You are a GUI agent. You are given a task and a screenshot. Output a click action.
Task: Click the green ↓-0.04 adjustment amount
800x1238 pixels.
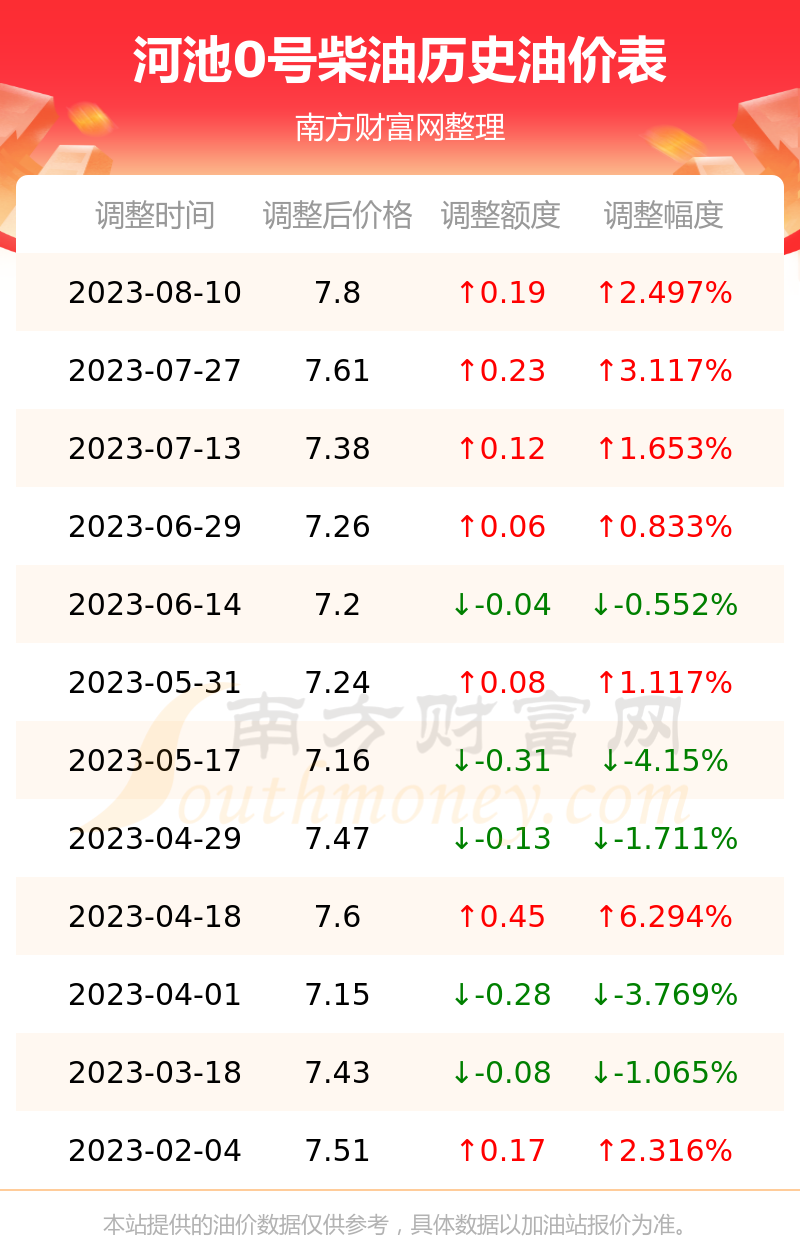tap(501, 605)
